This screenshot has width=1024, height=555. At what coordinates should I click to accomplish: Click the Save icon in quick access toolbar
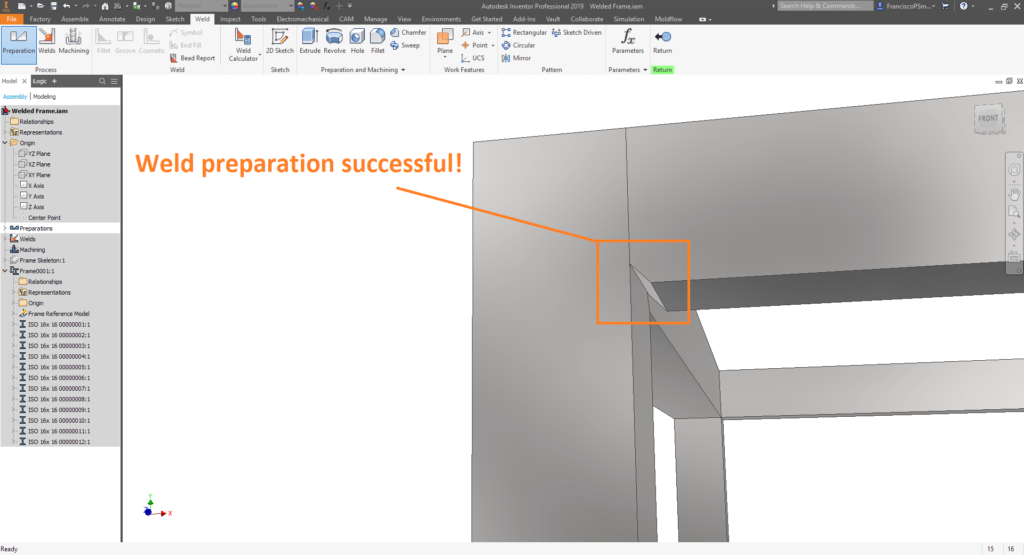[54, 6]
